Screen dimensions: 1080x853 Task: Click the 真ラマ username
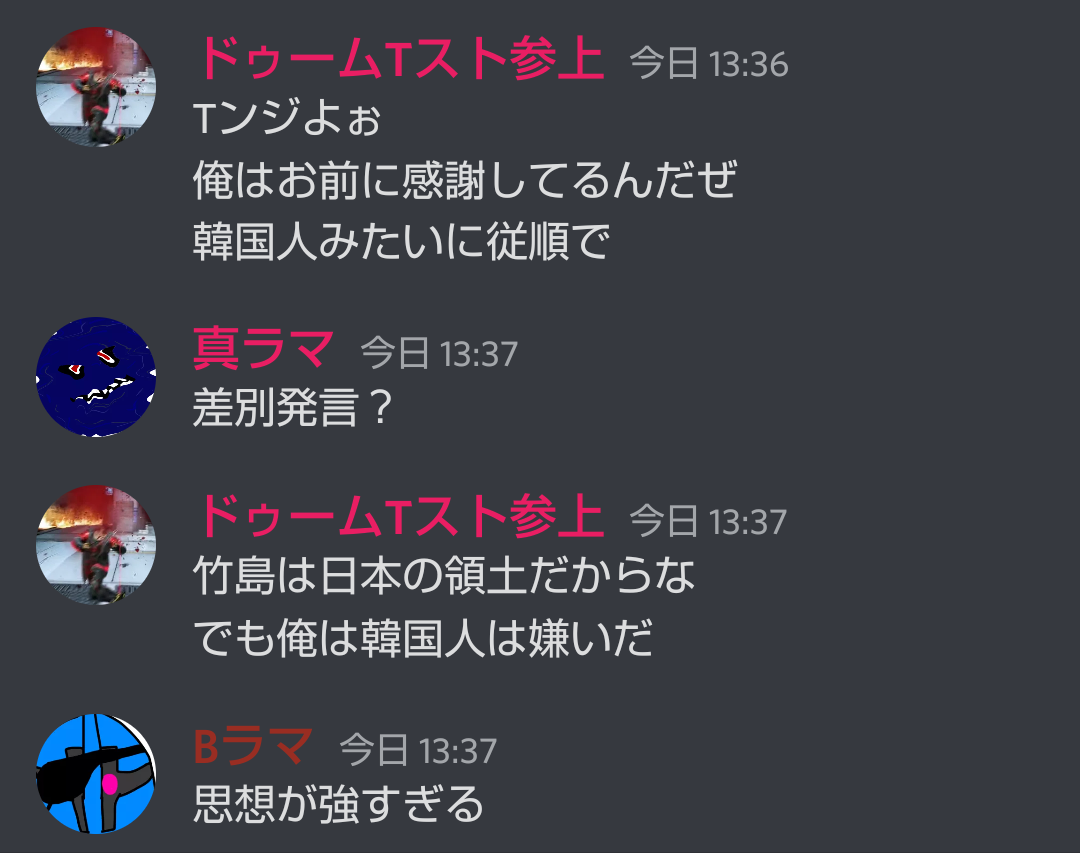263,349
